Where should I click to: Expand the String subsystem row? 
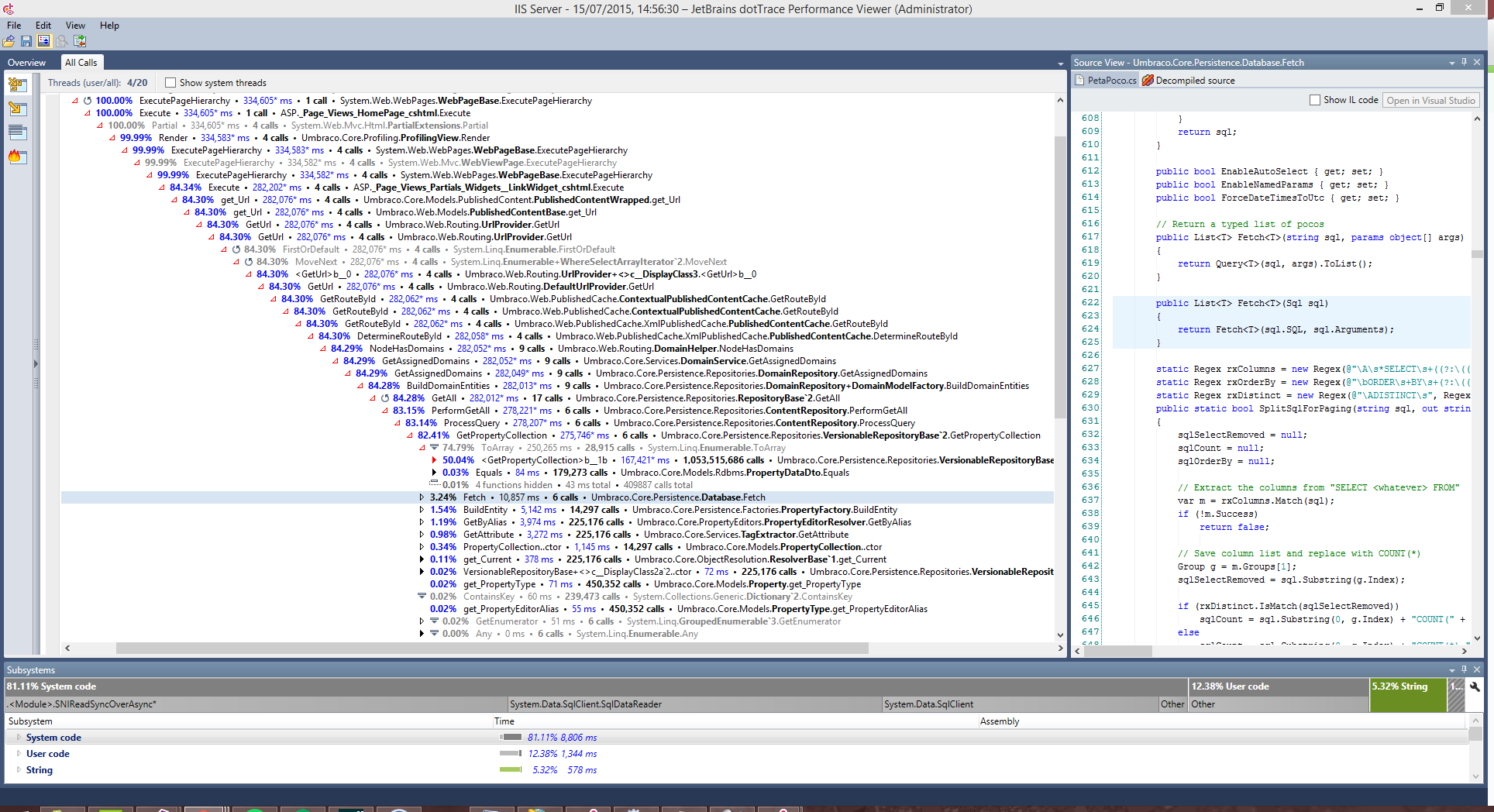19,770
